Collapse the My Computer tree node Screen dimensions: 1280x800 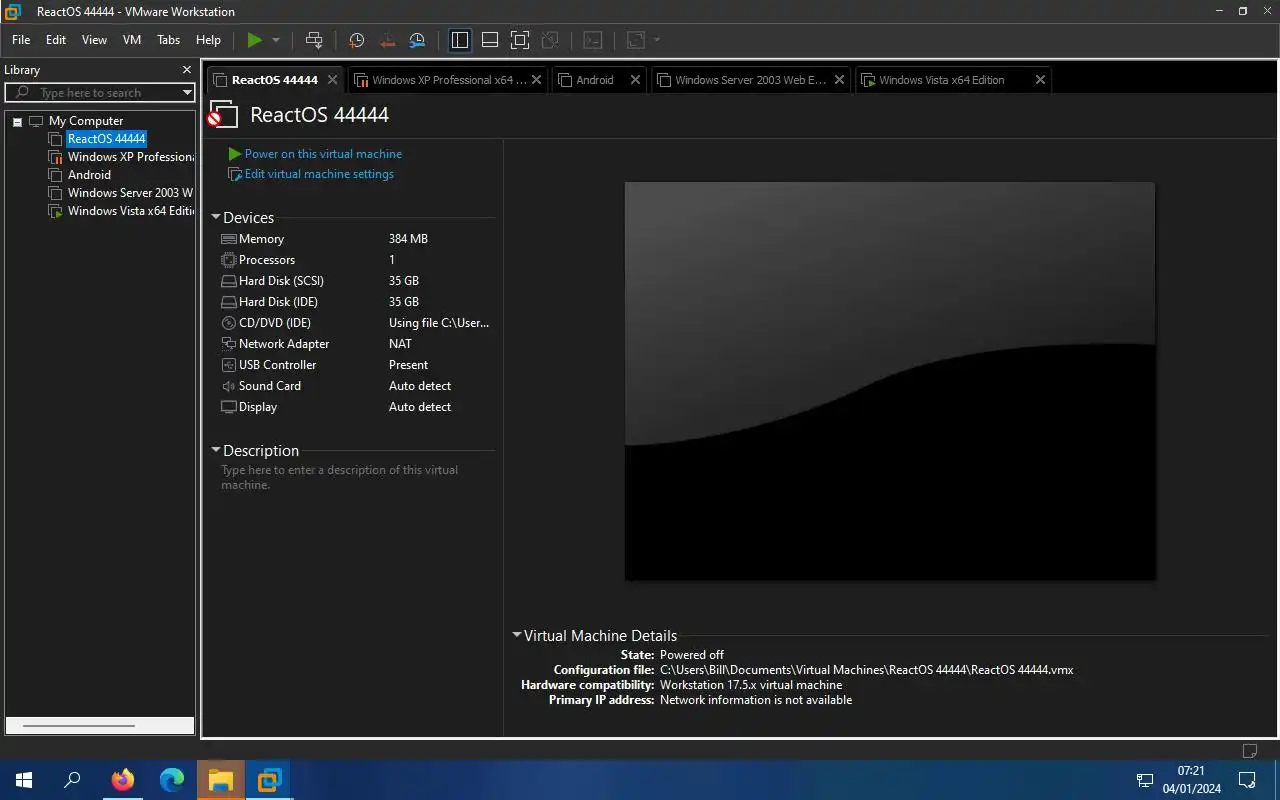[17, 121]
